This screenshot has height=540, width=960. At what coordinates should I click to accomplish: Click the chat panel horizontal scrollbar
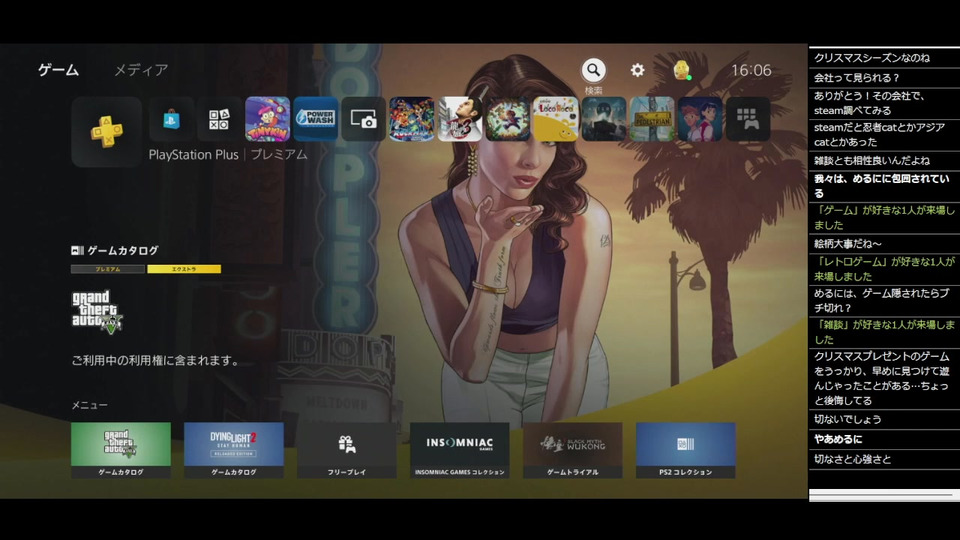click(x=884, y=495)
